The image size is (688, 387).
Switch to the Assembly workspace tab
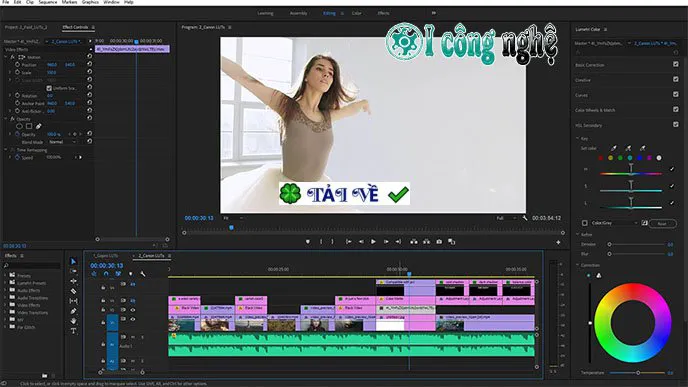[298, 13]
